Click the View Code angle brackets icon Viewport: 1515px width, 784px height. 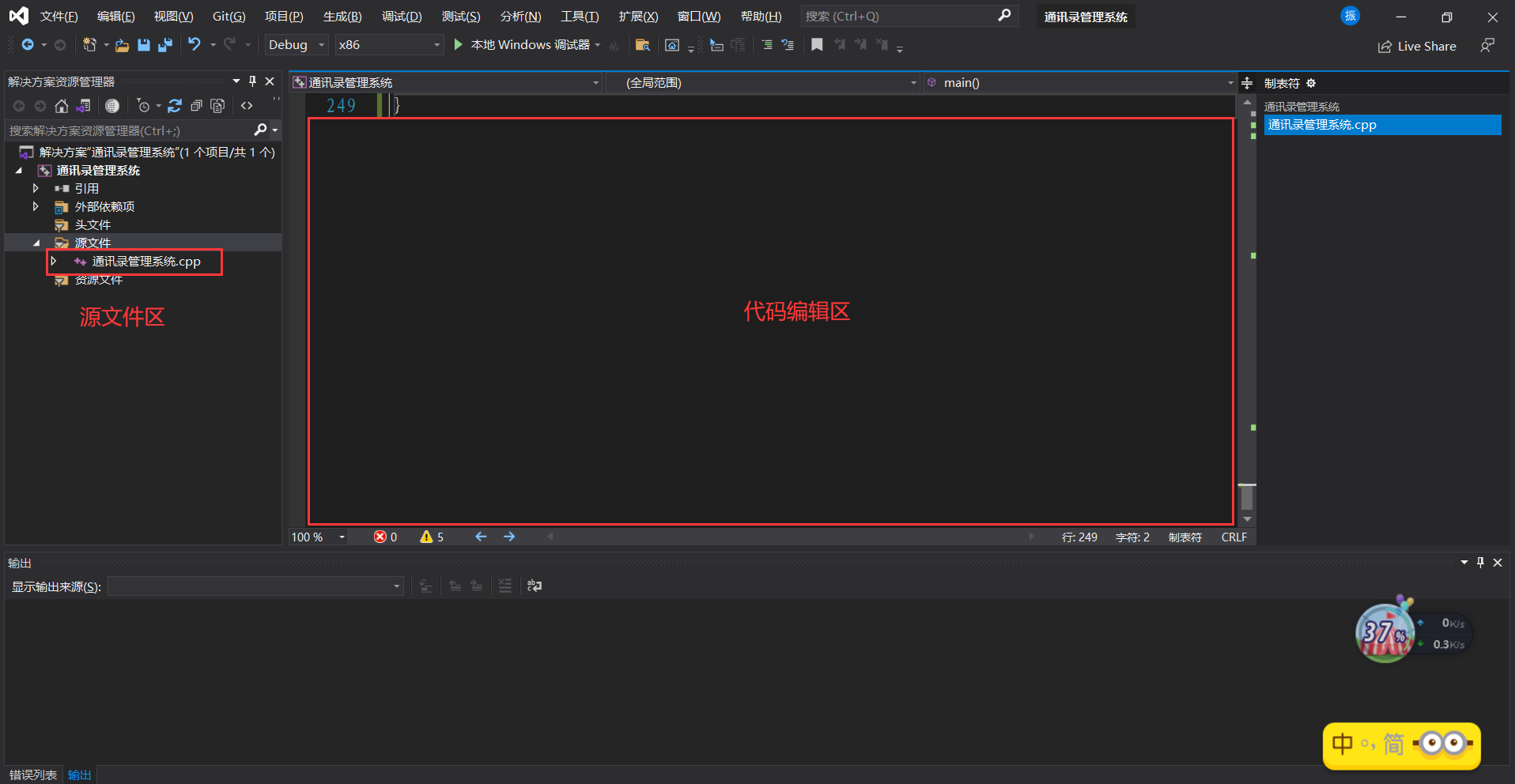coord(247,106)
